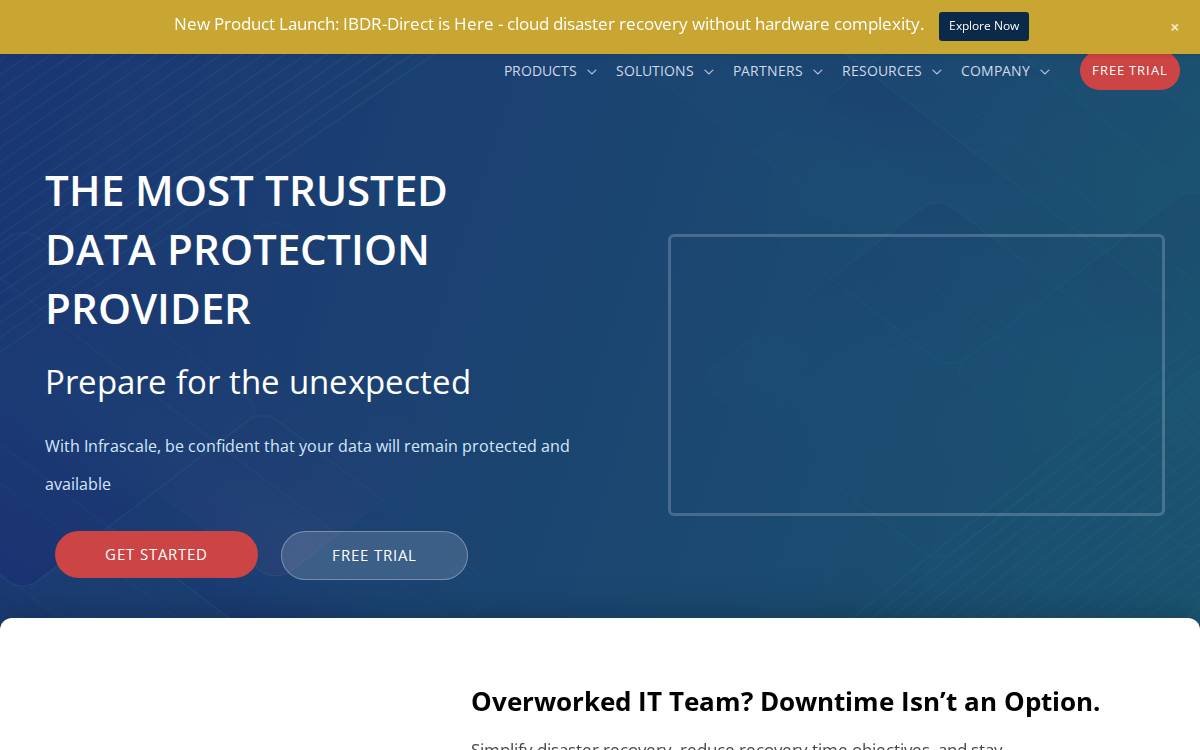1200x750 pixels.
Task: Click the red FREE TRIAL button in navigation
Action: tap(1130, 71)
